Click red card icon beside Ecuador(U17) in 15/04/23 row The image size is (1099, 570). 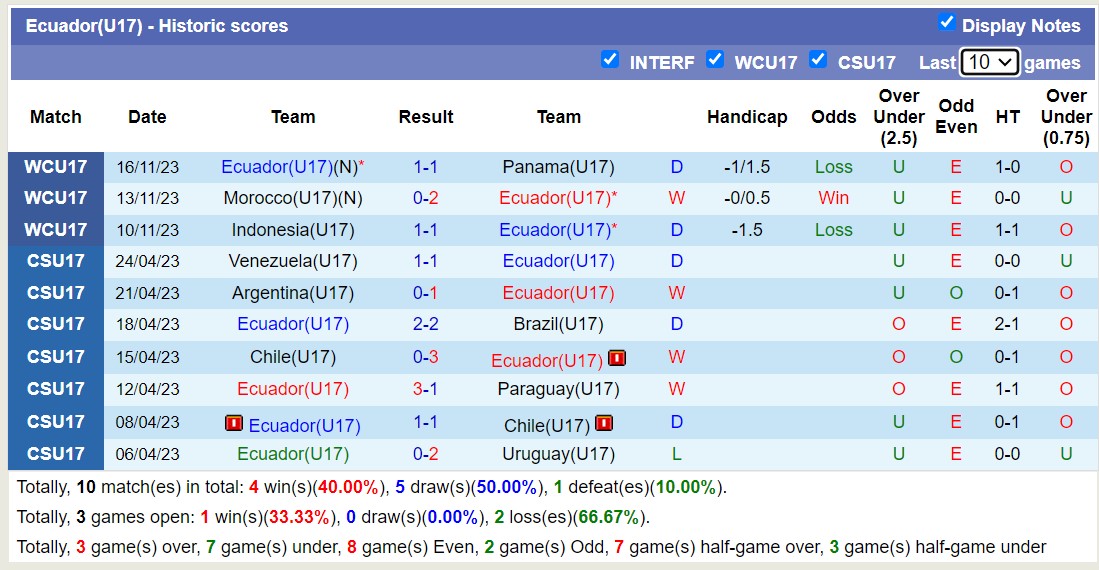[x=617, y=358]
